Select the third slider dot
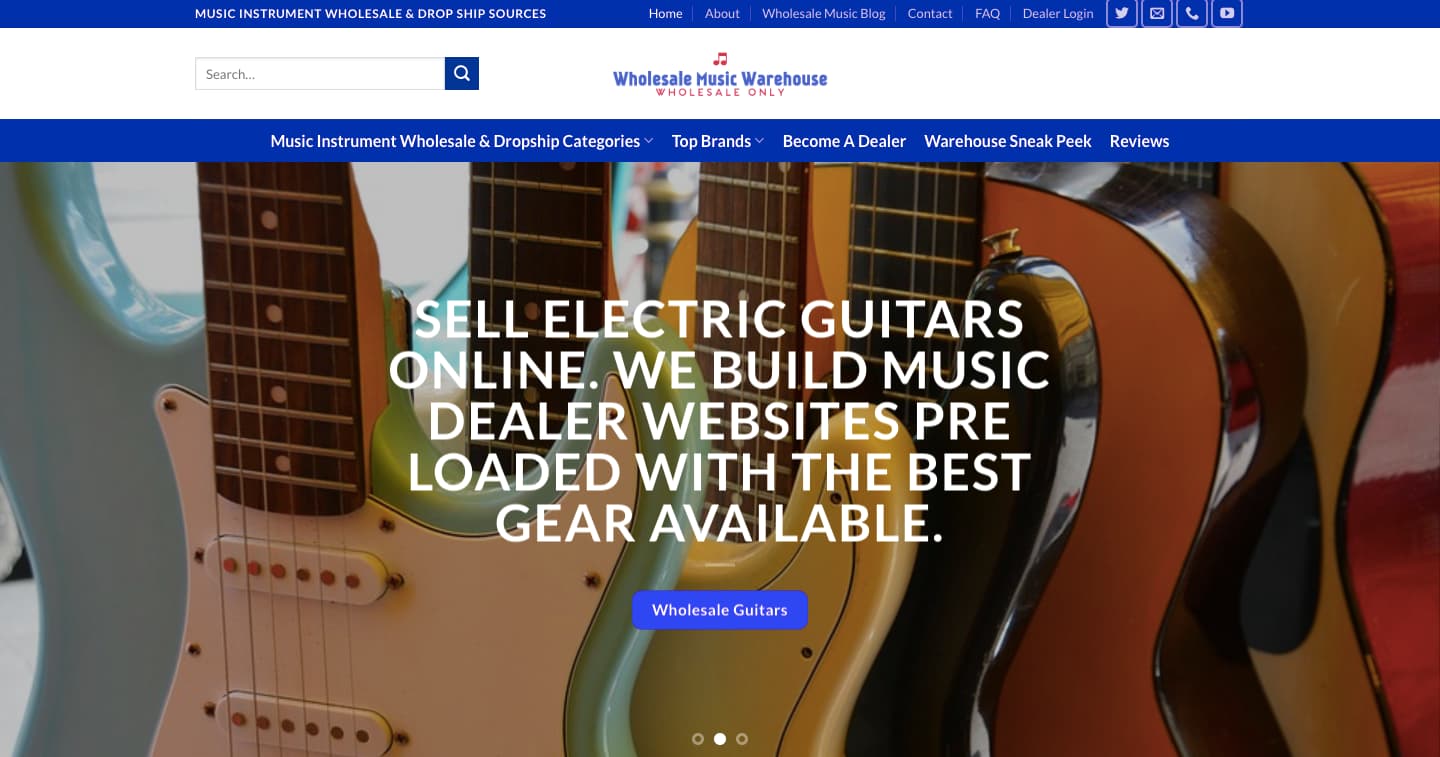The width and height of the screenshot is (1440, 757). point(742,739)
